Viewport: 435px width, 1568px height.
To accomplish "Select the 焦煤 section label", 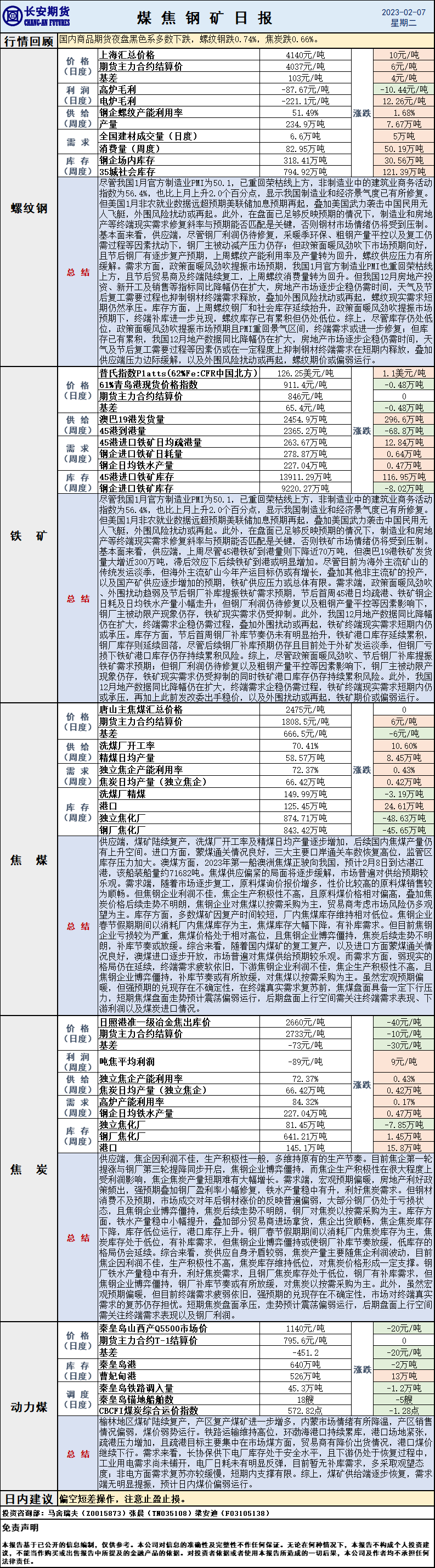I will coord(29,860).
